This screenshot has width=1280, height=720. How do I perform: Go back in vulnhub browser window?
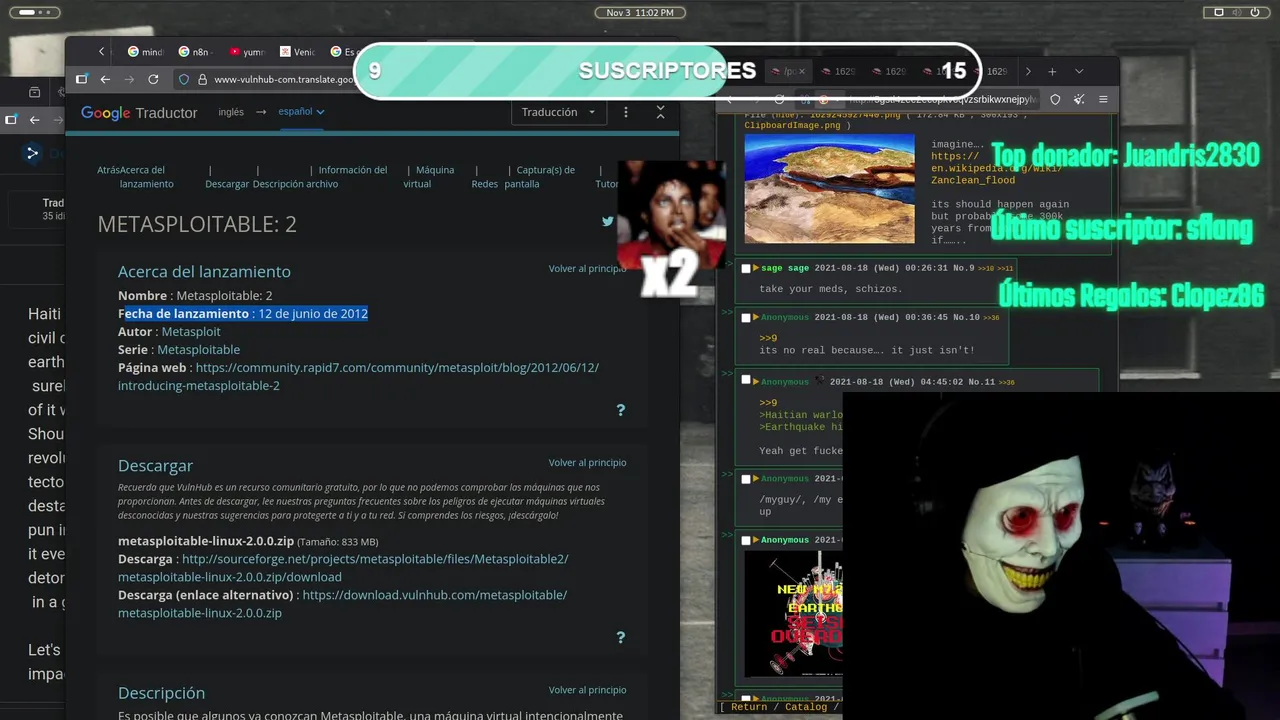[105, 79]
